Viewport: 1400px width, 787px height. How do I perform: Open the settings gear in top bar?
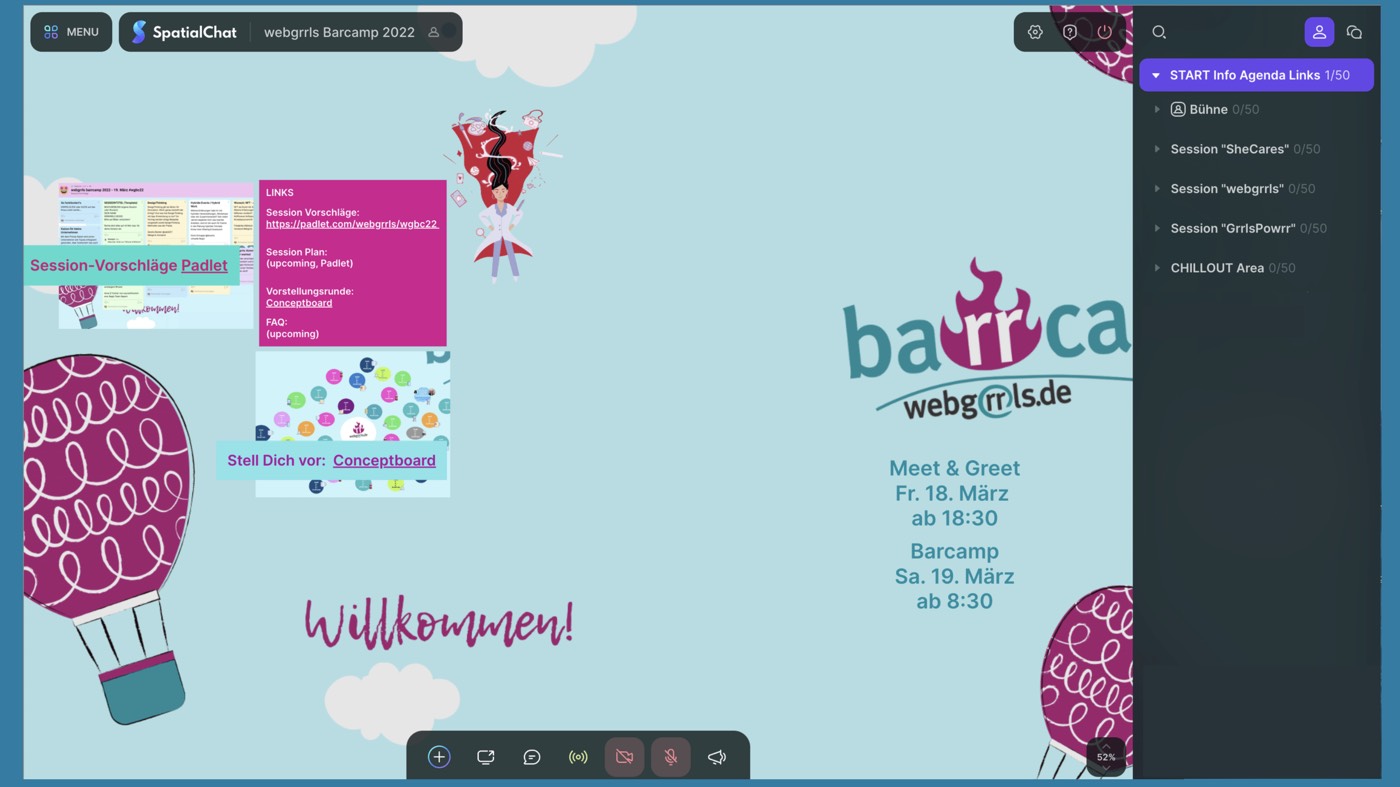point(1035,32)
